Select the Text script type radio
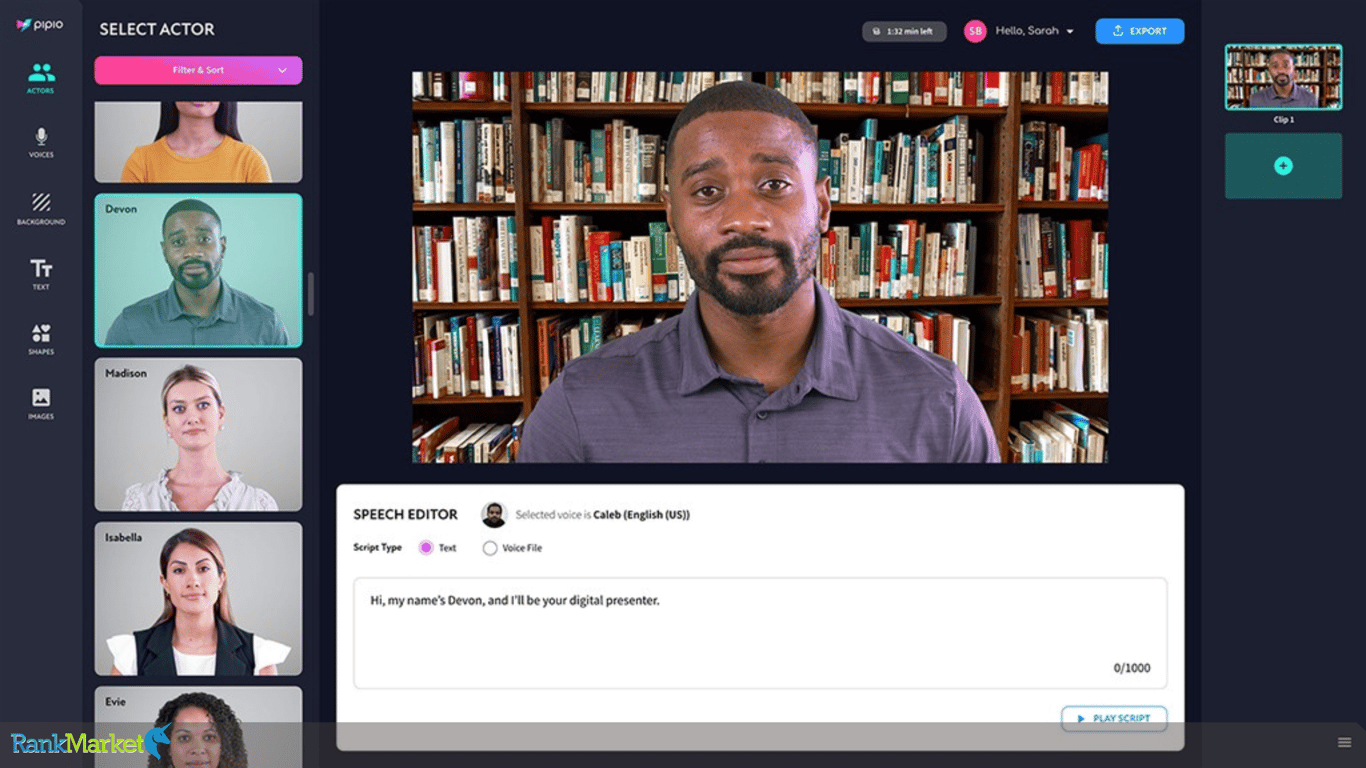The width and height of the screenshot is (1366, 768). [x=426, y=548]
